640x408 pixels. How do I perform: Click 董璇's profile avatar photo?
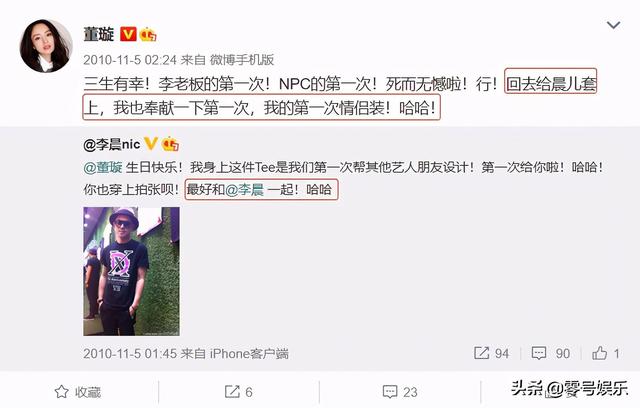click(x=46, y=46)
